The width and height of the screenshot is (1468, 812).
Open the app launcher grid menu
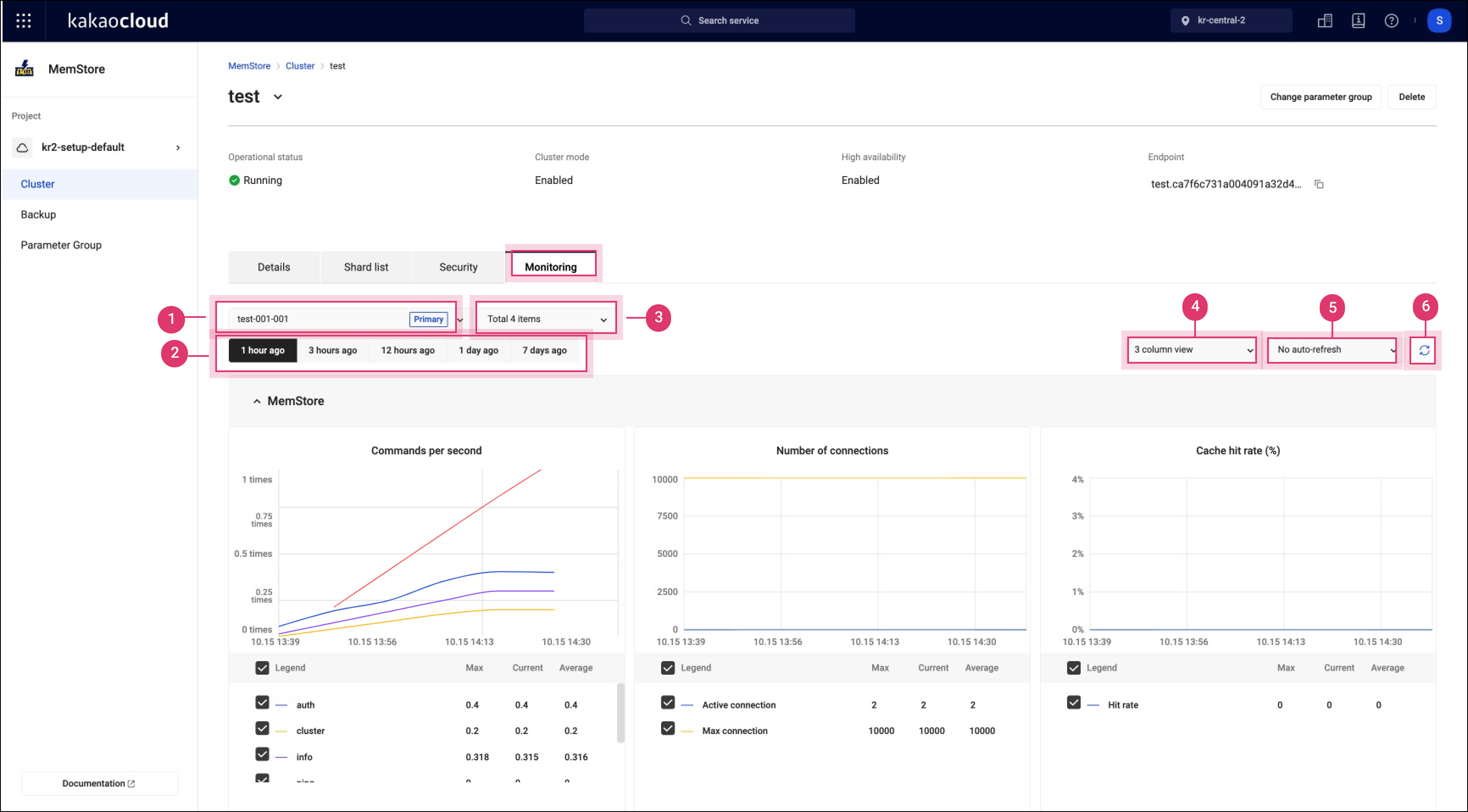coord(23,20)
